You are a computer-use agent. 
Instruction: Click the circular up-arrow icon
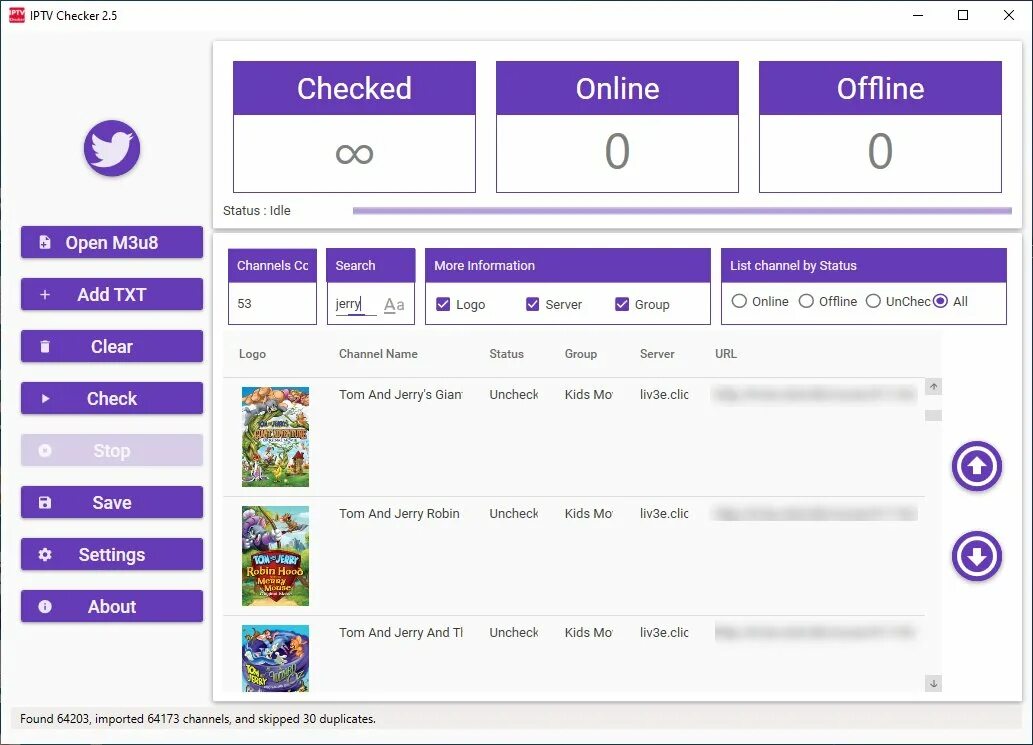coord(976,466)
